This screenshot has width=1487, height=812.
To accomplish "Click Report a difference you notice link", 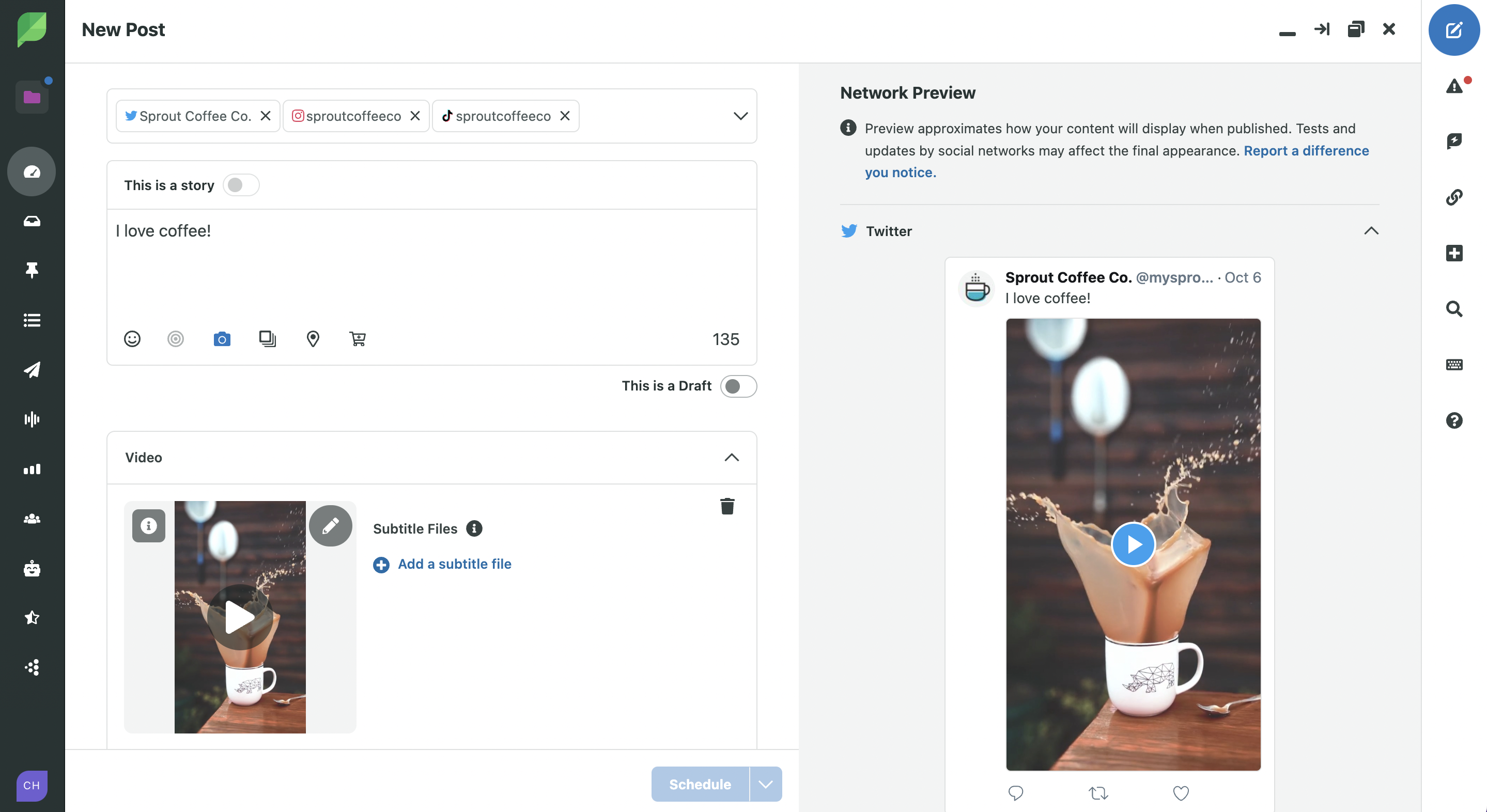I will (x=1117, y=162).
